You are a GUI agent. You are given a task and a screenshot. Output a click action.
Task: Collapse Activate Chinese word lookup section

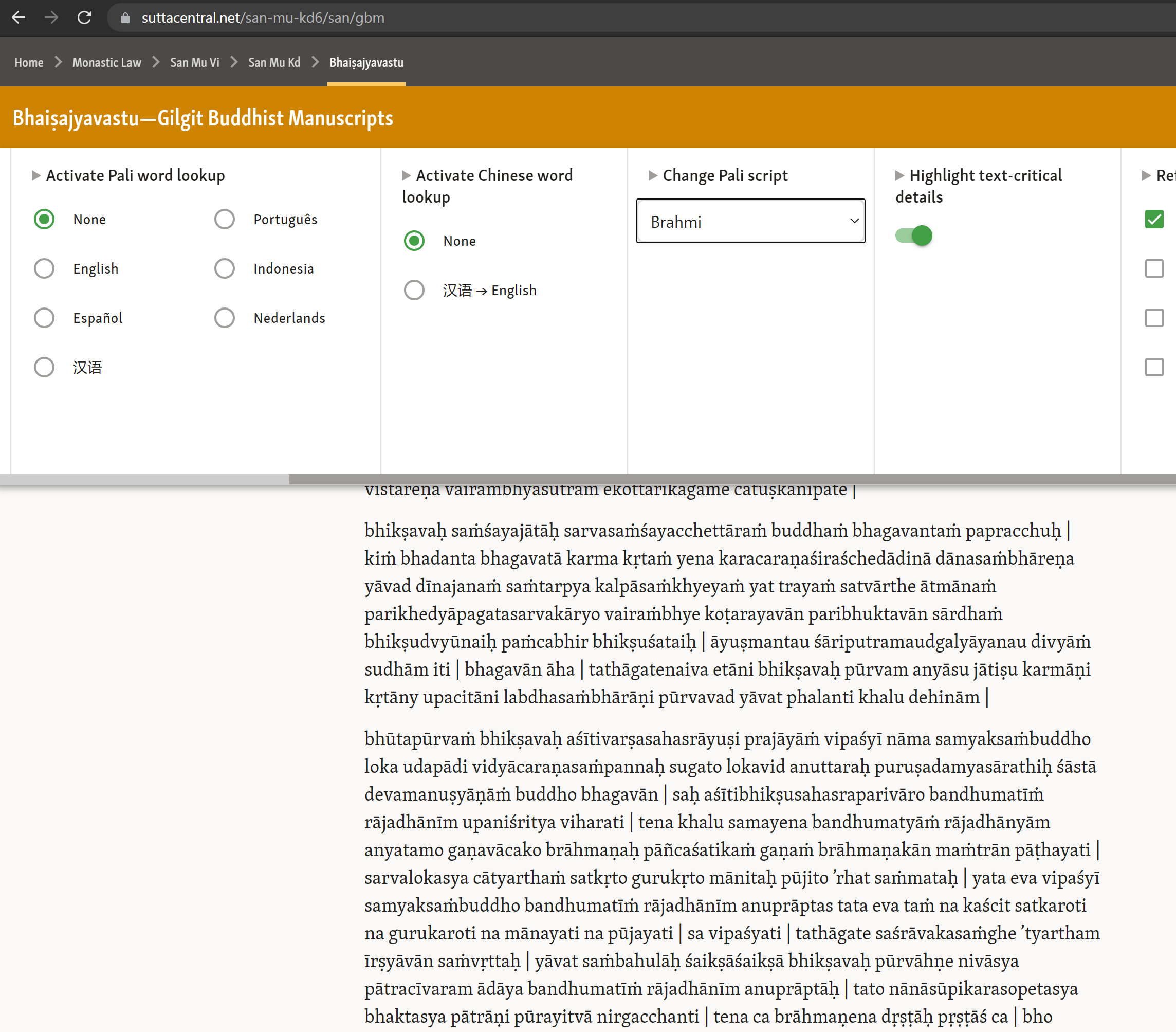(406, 175)
